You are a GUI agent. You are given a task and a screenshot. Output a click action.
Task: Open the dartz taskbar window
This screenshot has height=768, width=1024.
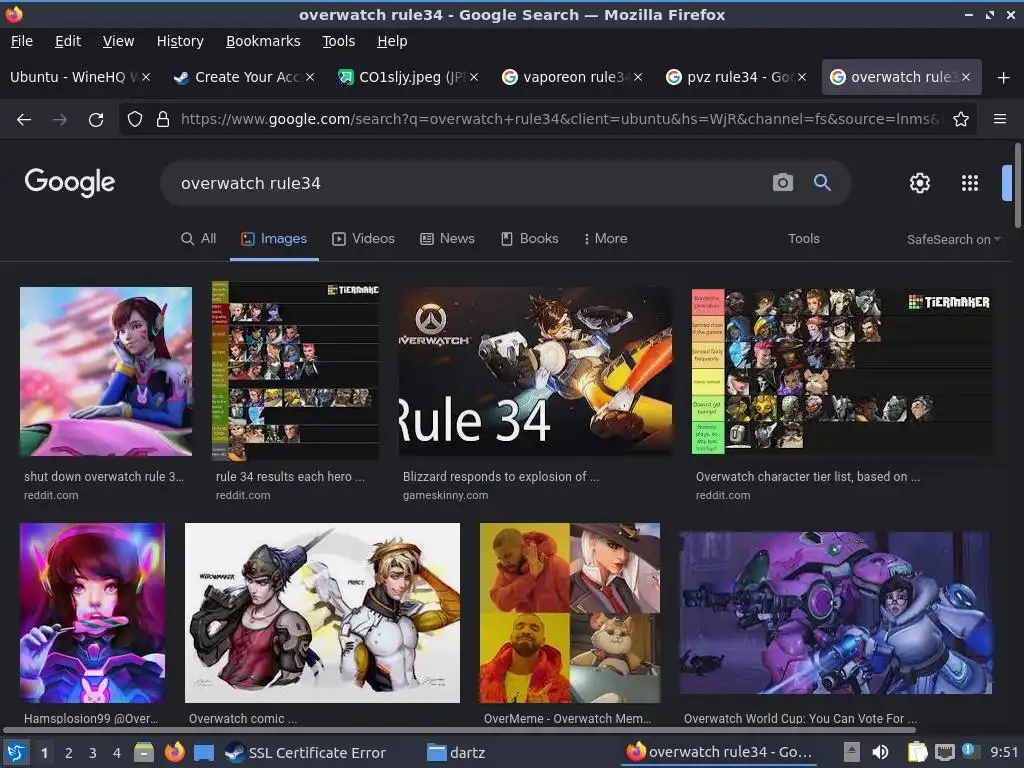tap(456, 753)
